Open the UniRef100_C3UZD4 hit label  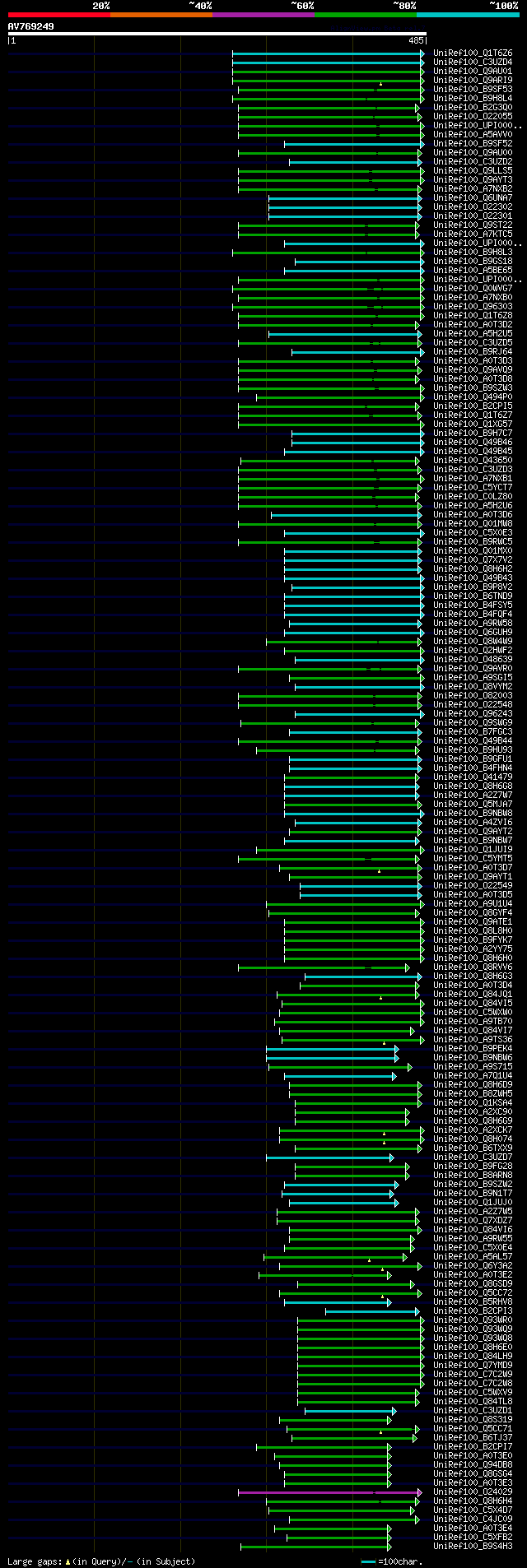click(x=473, y=63)
